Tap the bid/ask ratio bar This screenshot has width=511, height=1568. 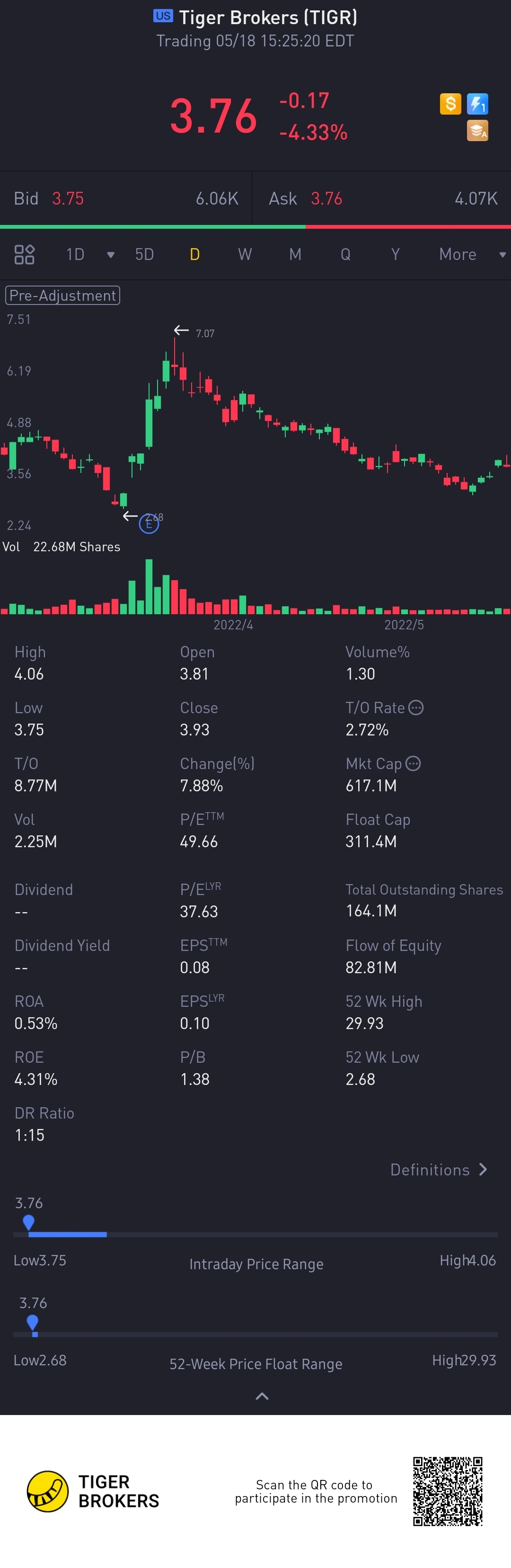click(255, 226)
